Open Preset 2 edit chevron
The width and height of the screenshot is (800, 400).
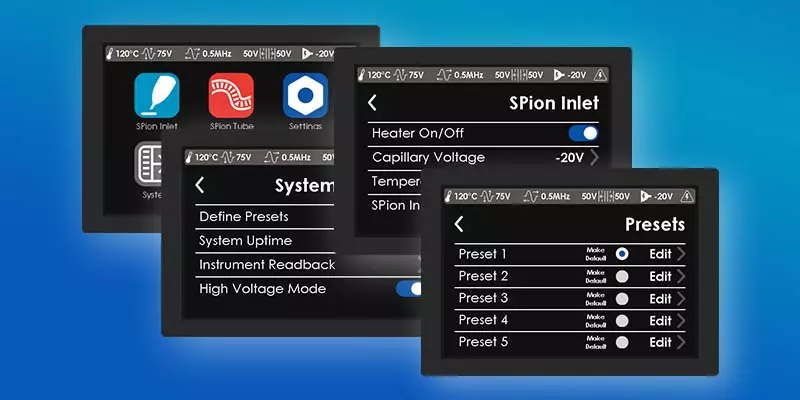[681, 276]
